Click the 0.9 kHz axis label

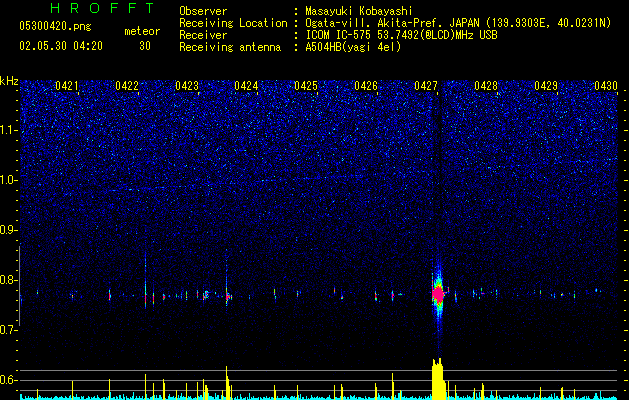pyautogui.click(x=8, y=230)
